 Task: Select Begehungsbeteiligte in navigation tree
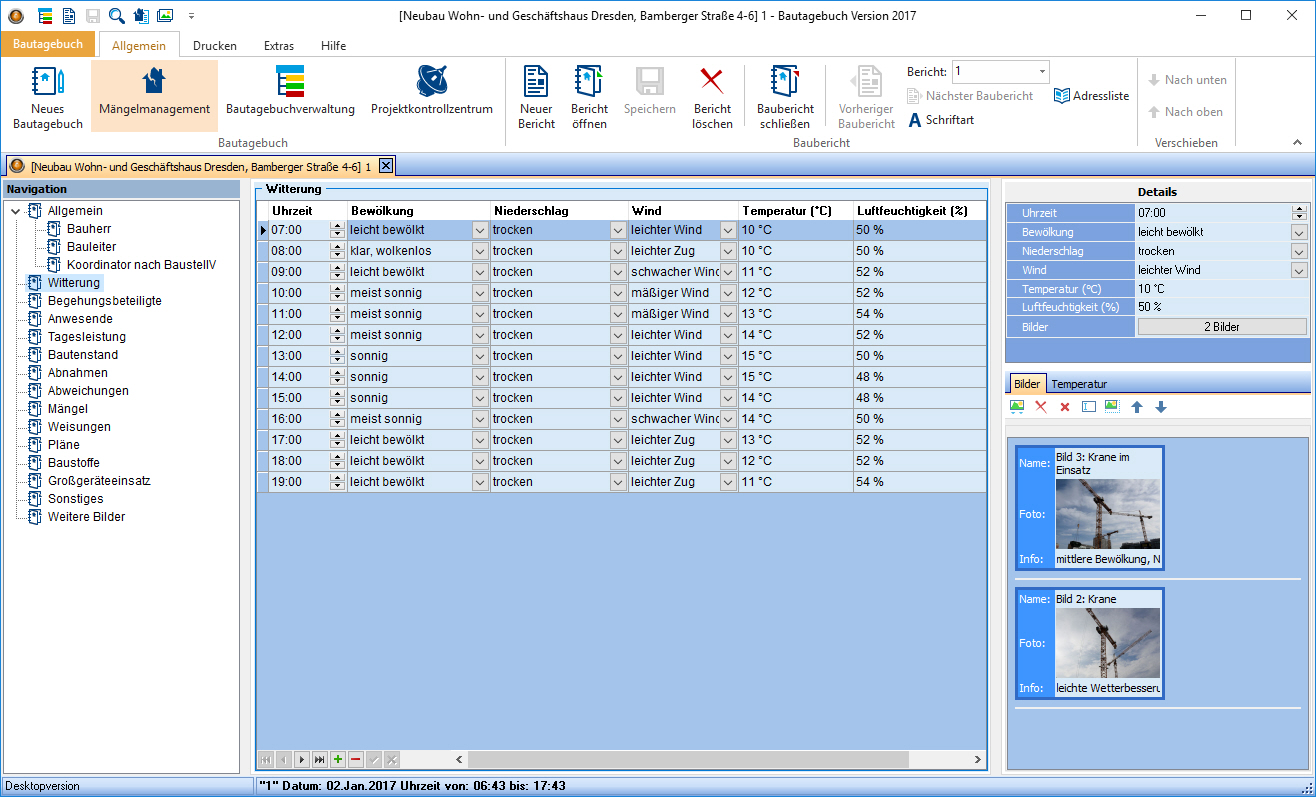[x=104, y=301]
